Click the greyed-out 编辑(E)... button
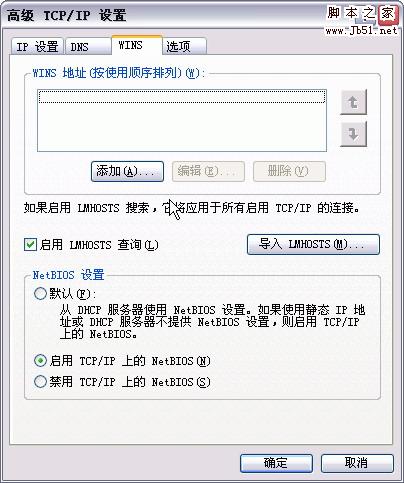 pyautogui.click(x=208, y=171)
